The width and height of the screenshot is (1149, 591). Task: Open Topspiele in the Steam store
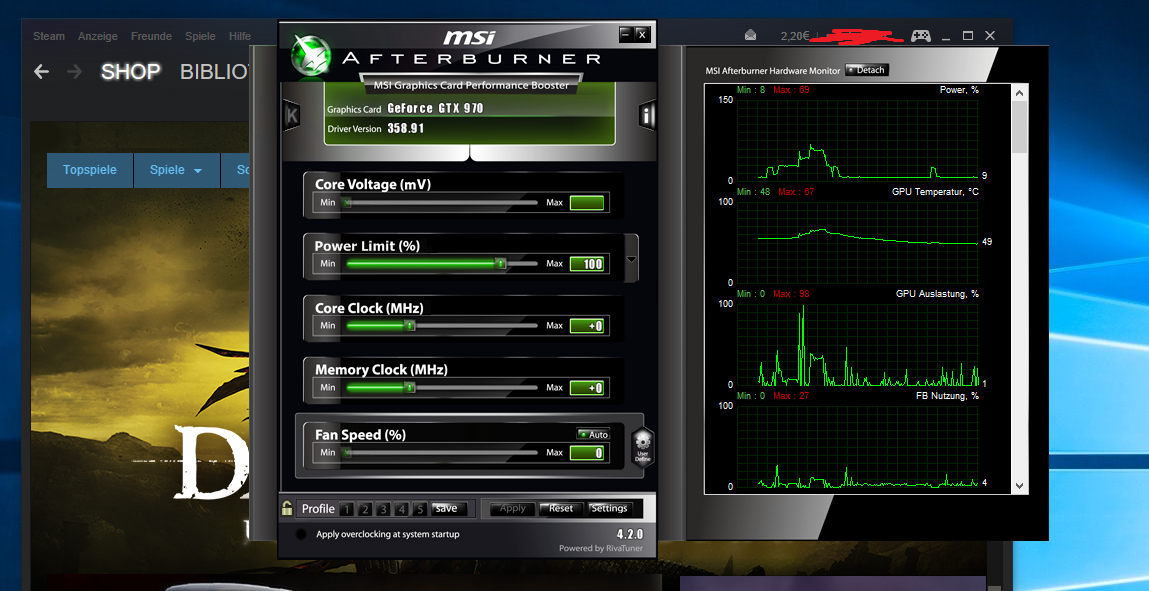pos(89,170)
